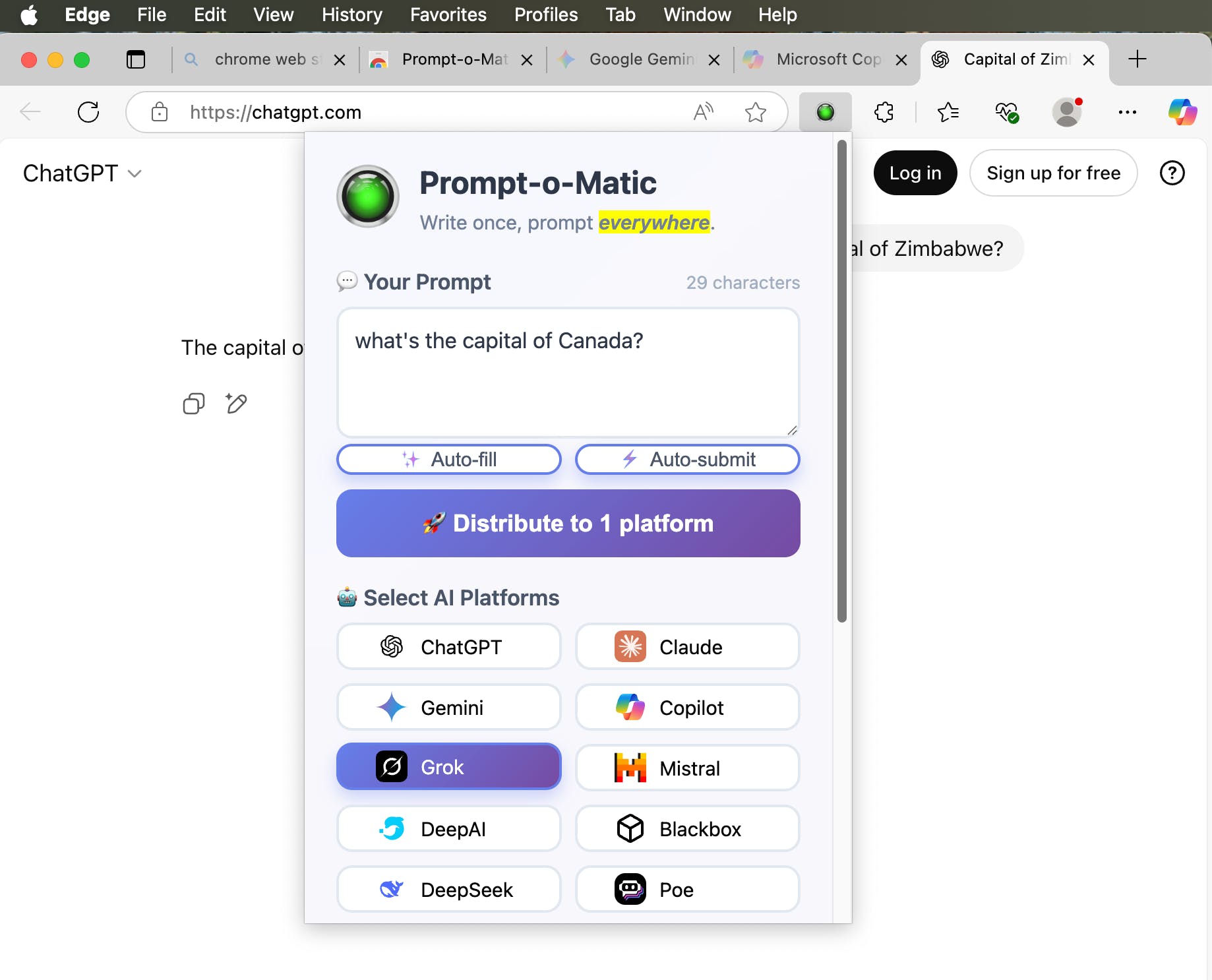Select the Blackbox platform
This screenshot has height=980, width=1212.
point(688,829)
